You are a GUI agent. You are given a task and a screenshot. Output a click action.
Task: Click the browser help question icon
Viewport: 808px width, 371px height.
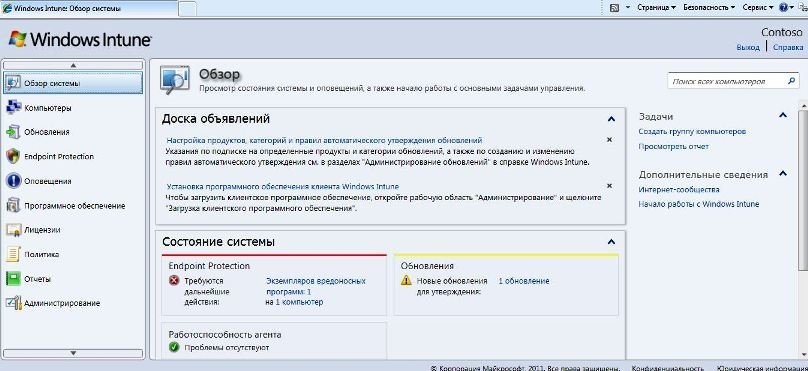click(784, 7)
